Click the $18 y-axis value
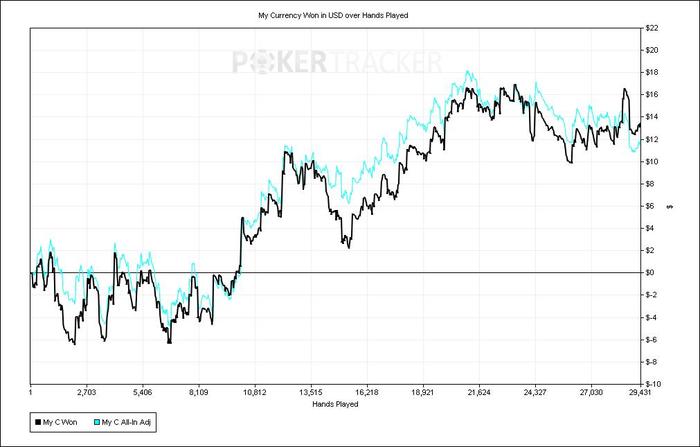Viewport: 700px width, 447px height. [x=651, y=72]
